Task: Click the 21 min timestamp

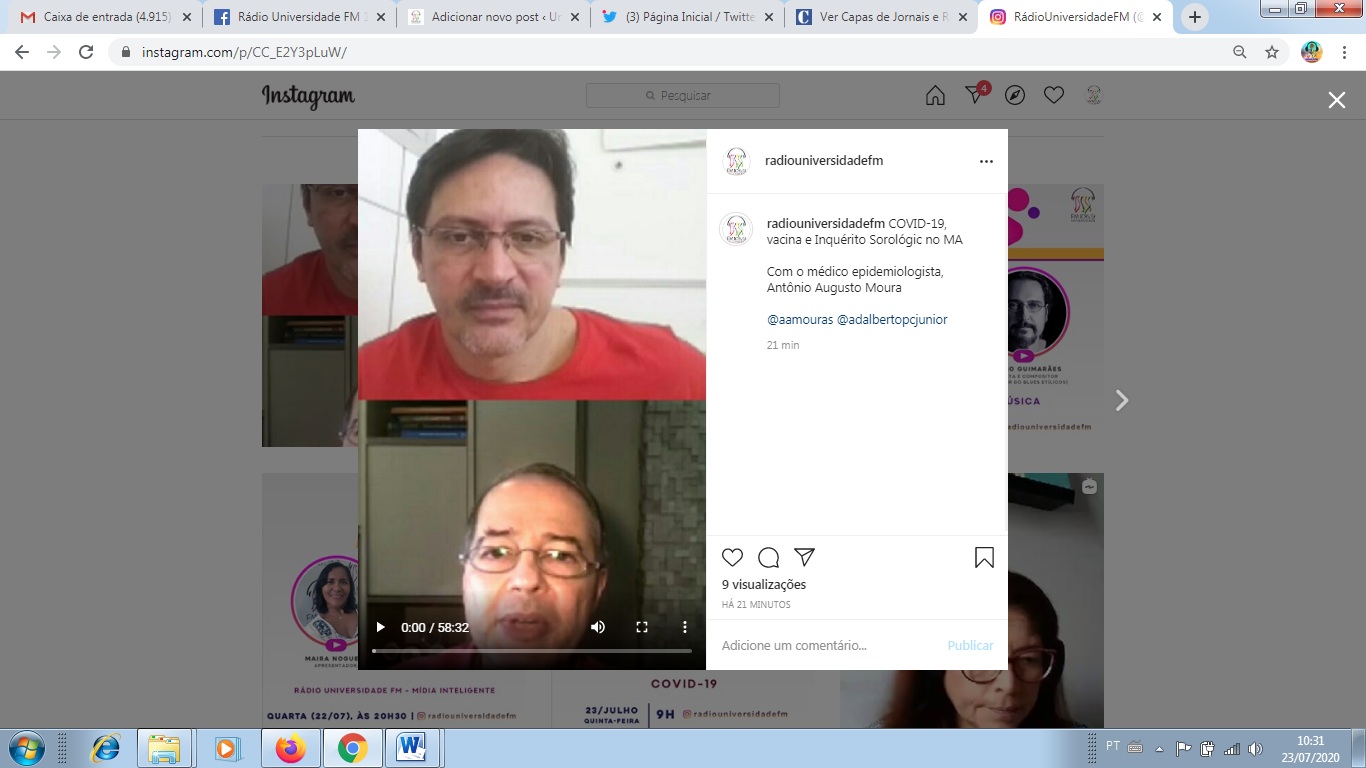Action: pos(783,345)
